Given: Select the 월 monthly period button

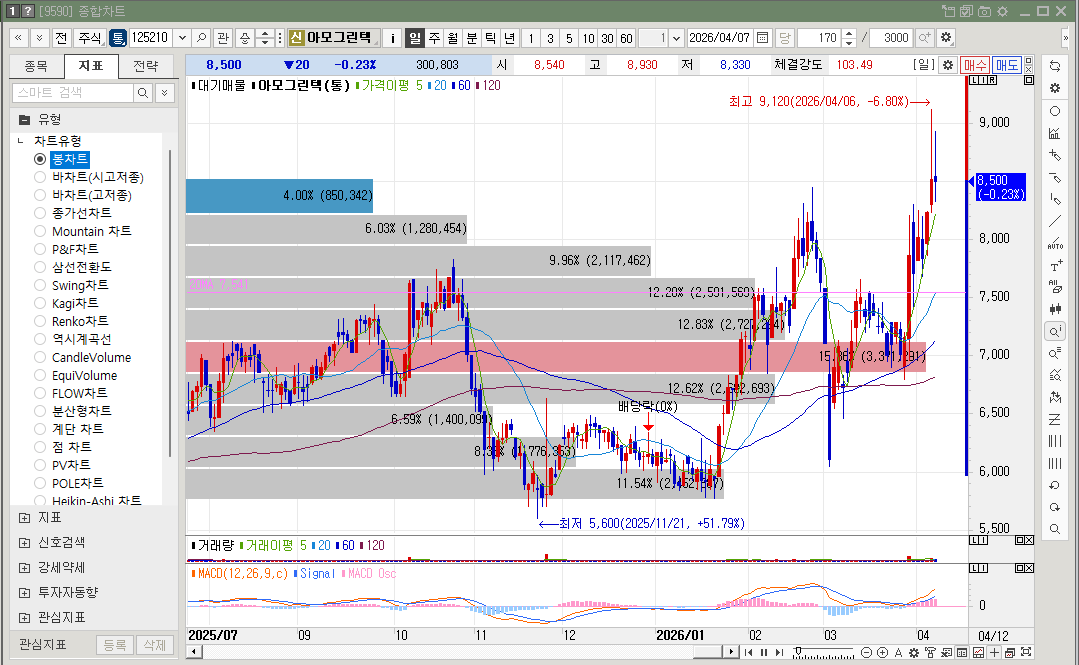Looking at the screenshot, I should click(x=453, y=38).
